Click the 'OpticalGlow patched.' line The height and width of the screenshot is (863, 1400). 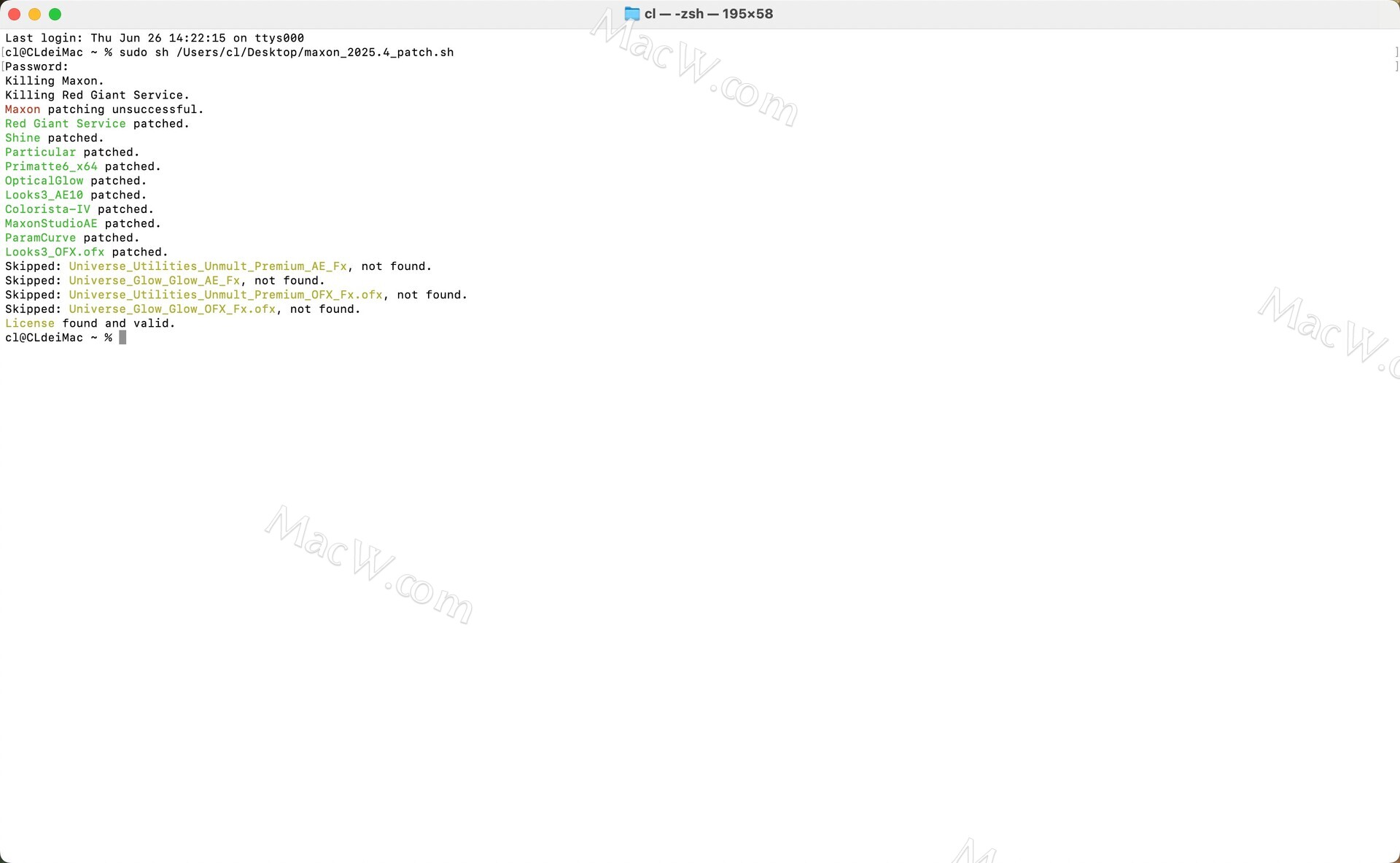pyautogui.click(x=76, y=181)
